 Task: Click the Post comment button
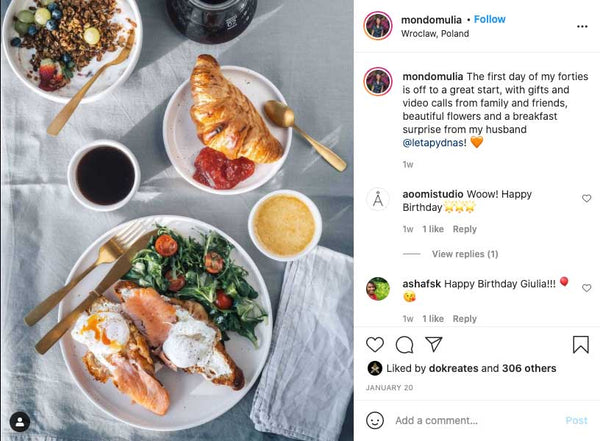[576, 420]
